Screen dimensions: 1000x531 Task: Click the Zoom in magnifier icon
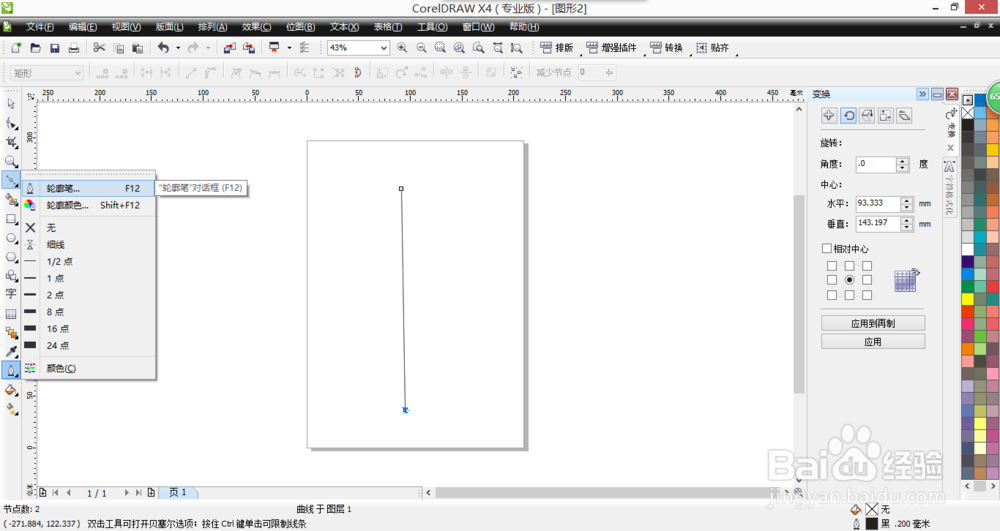[402, 48]
